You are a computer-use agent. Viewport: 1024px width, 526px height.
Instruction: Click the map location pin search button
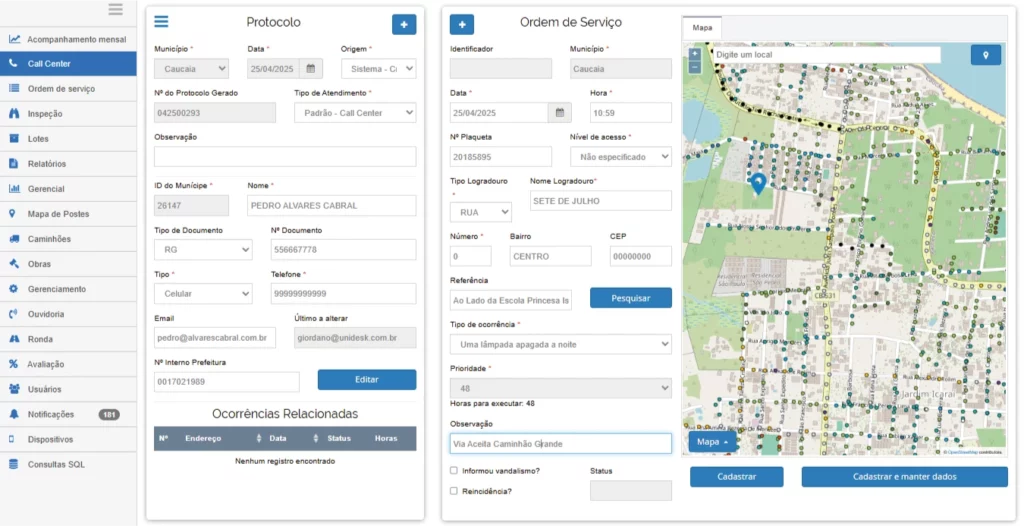(x=985, y=56)
